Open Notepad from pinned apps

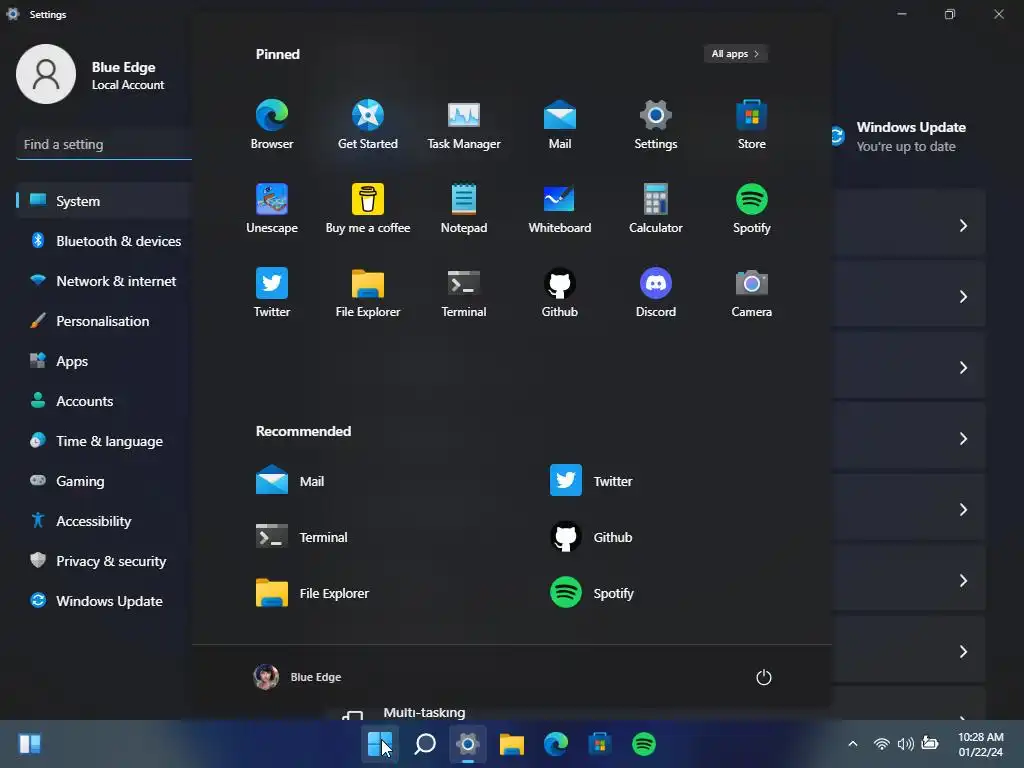[464, 208]
